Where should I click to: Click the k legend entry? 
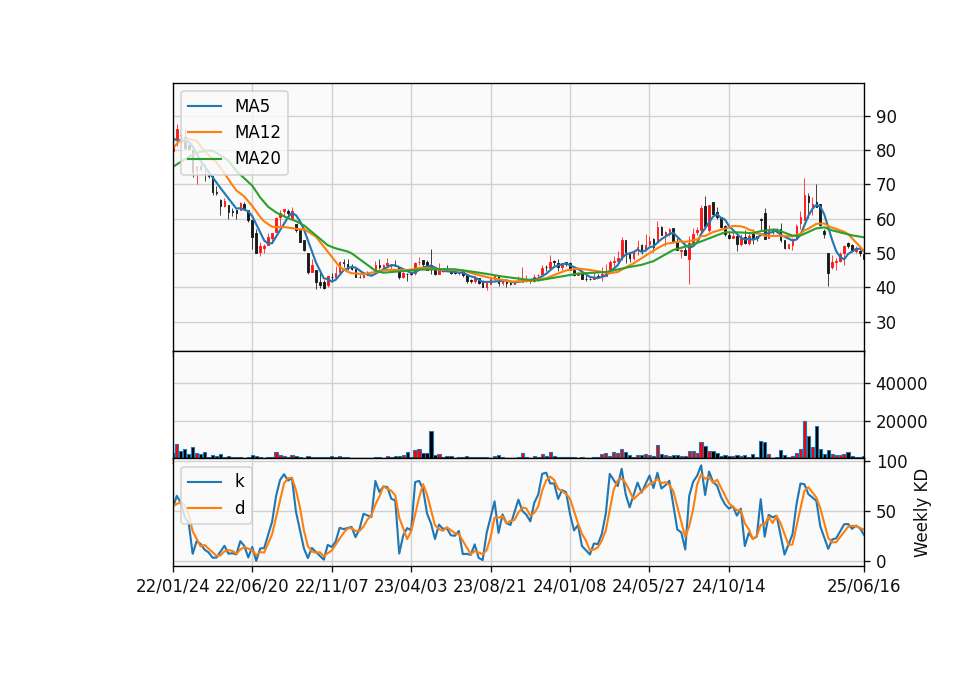click(240, 481)
